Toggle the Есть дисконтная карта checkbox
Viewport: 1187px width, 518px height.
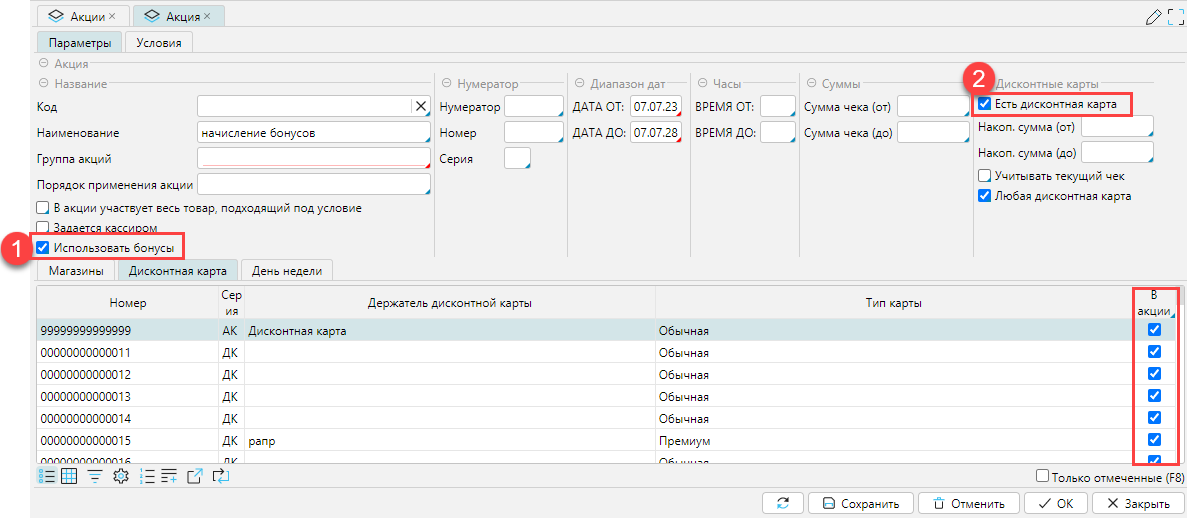tap(985, 103)
